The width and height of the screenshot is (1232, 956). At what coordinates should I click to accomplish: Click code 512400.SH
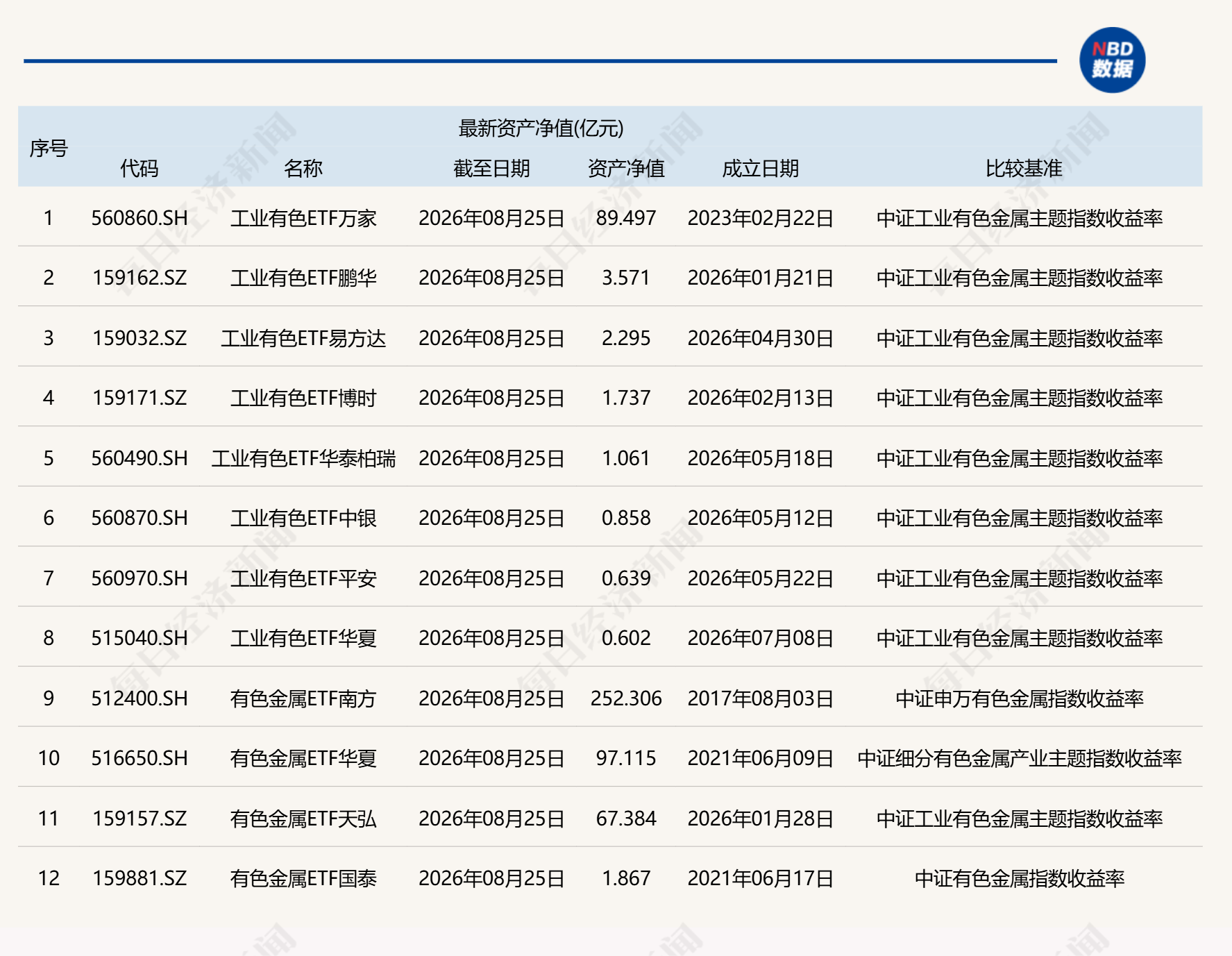140,698
